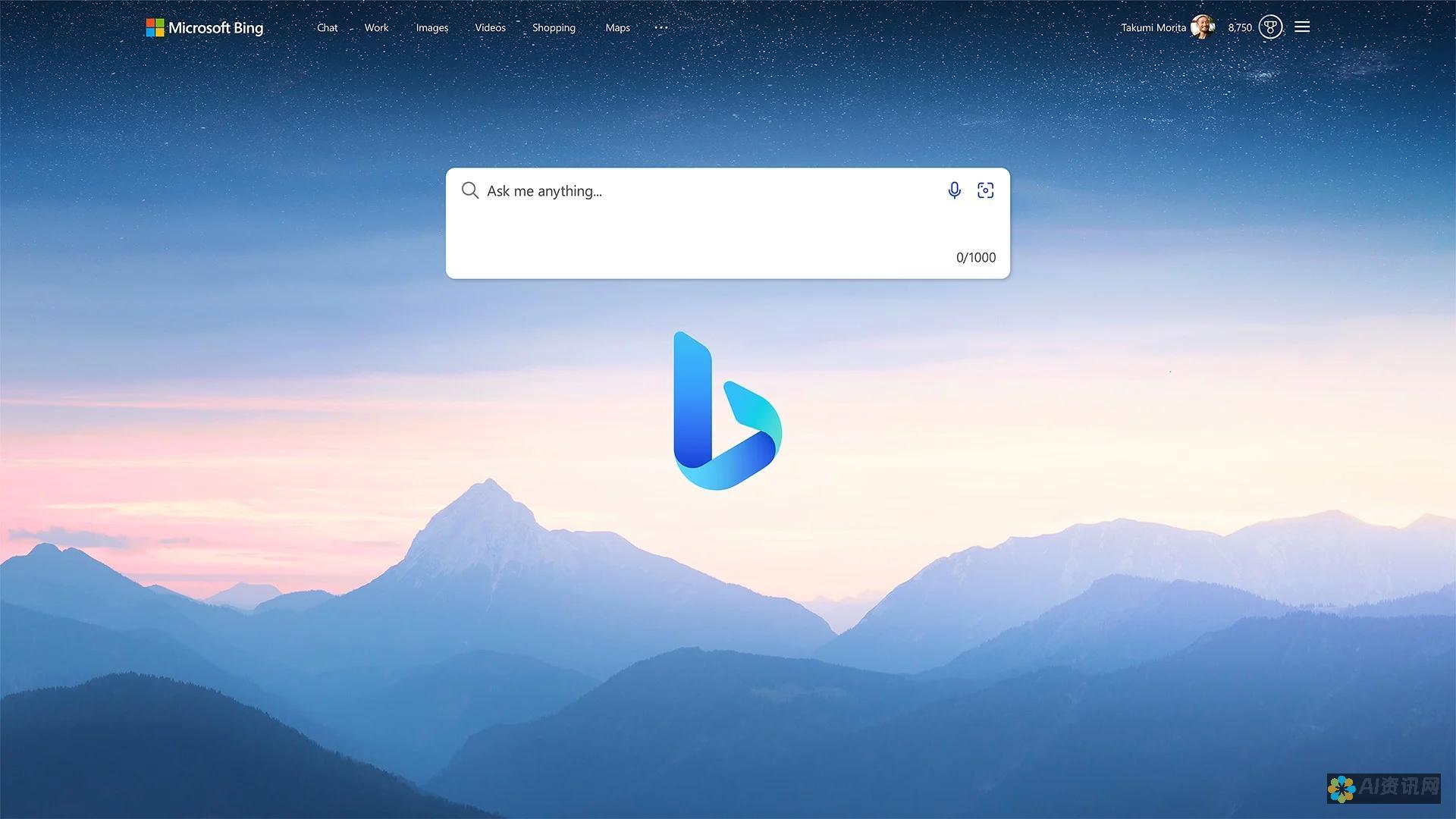Viewport: 1456px width, 819px height.
Task: Click the search magnifier icon
Action: click(469, 190)
